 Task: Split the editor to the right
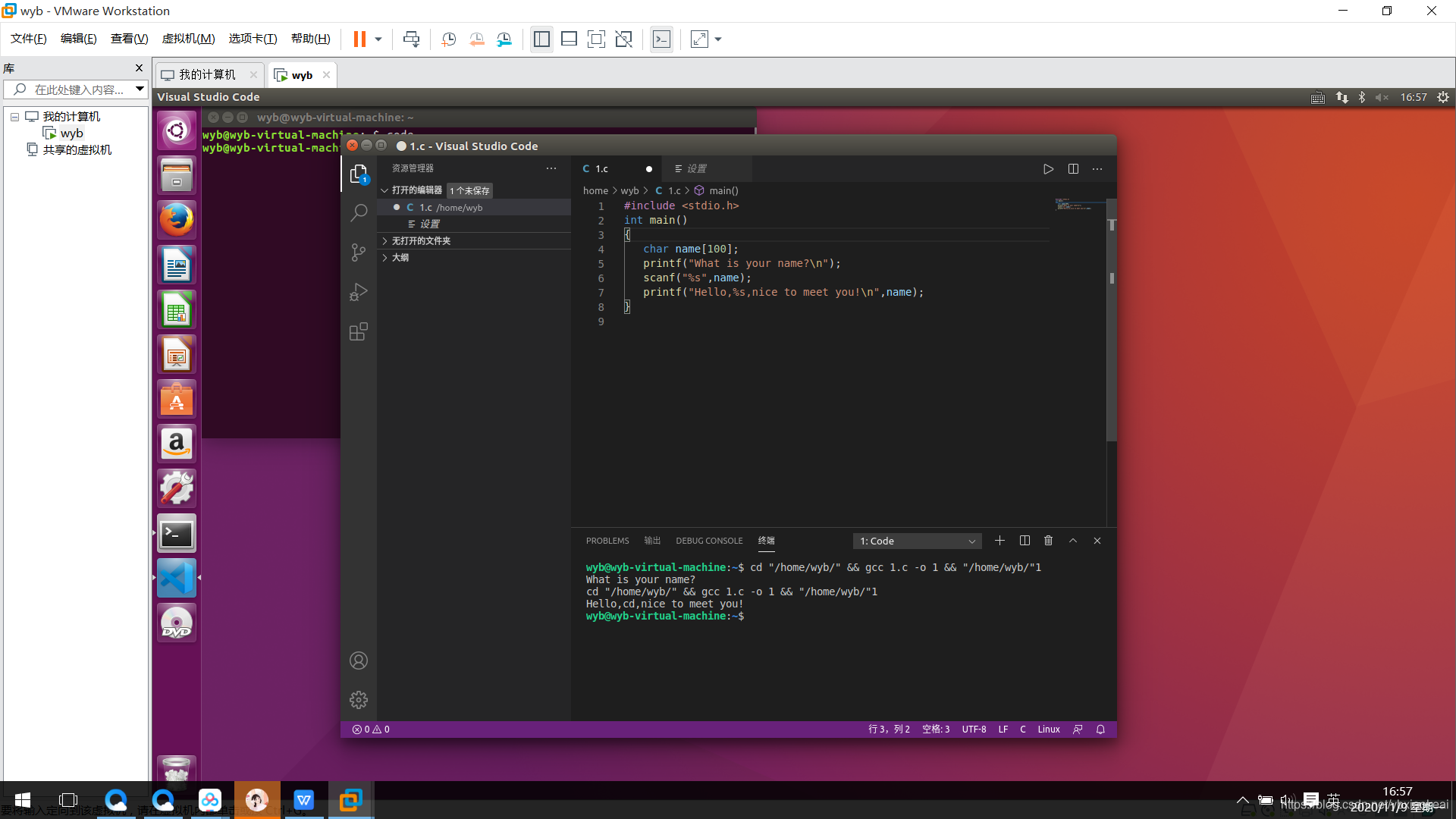coord(1073,169)
